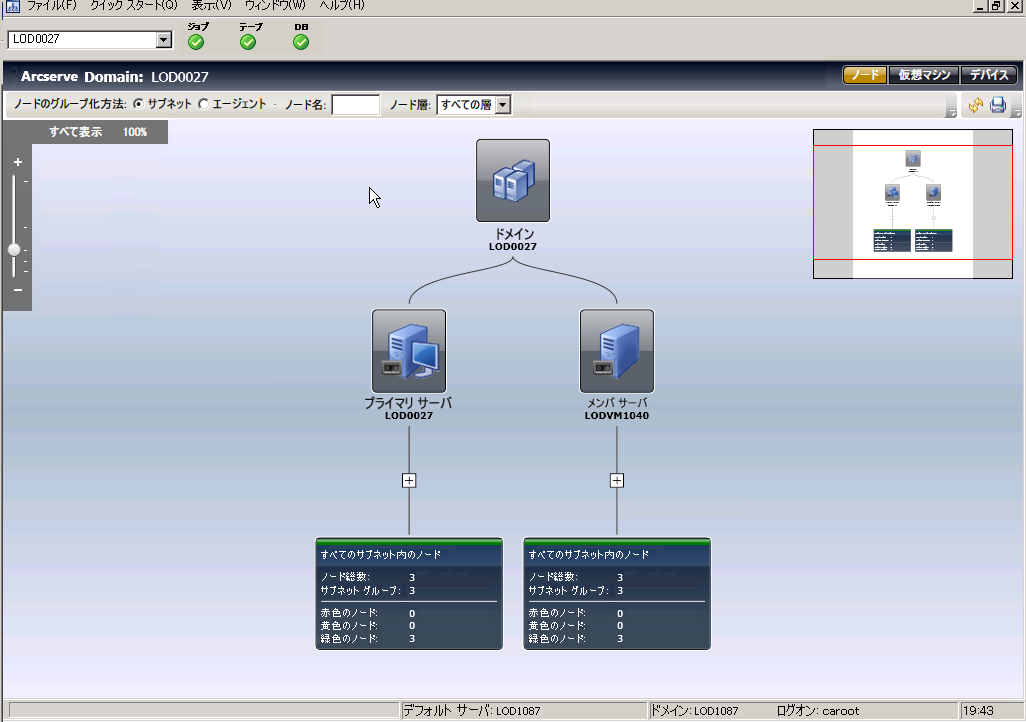Click the zoom slider handle
This screenshot has width=1026, height=722.
click(14, 250)
